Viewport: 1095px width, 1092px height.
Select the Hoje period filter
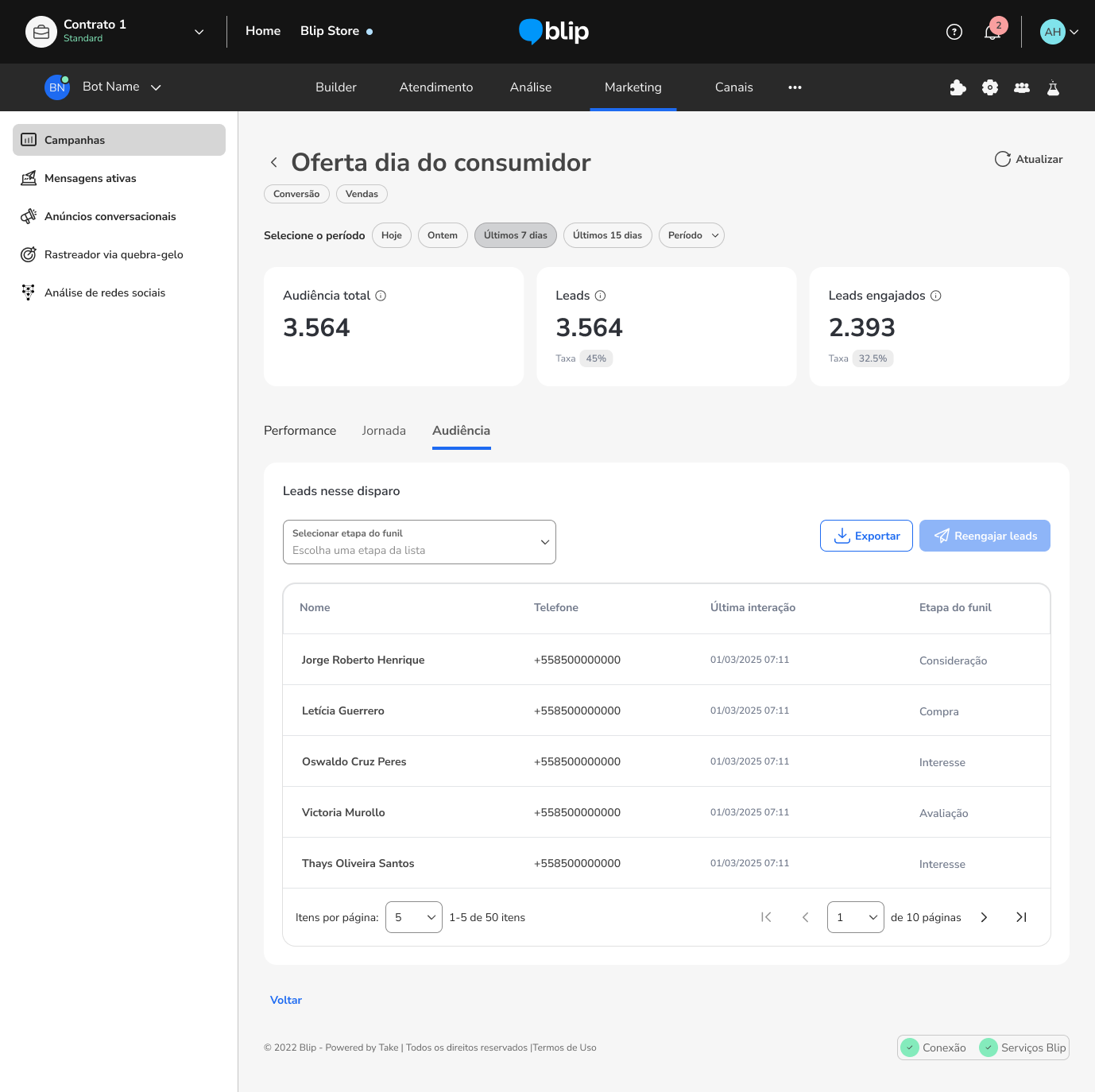392,235
